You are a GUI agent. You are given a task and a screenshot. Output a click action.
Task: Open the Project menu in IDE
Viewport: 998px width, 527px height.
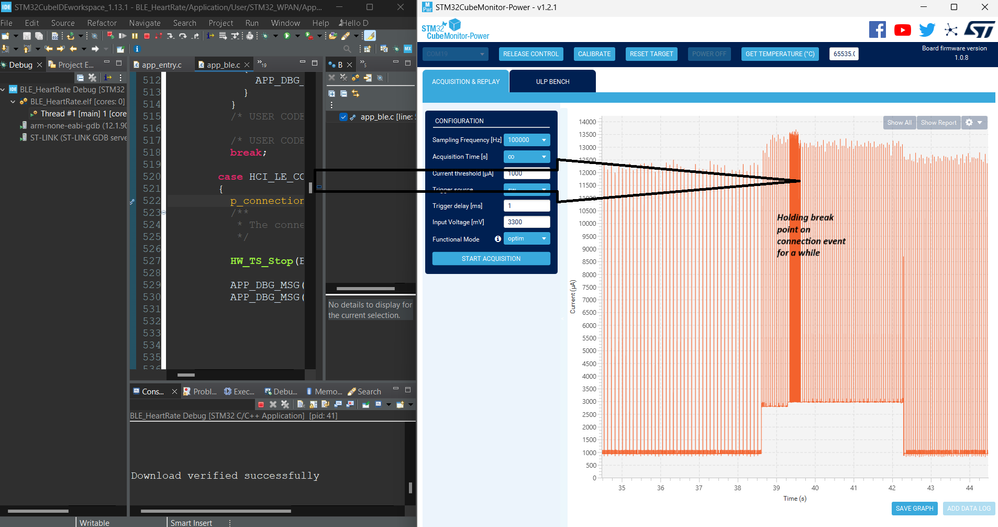[x=221, y=23]
